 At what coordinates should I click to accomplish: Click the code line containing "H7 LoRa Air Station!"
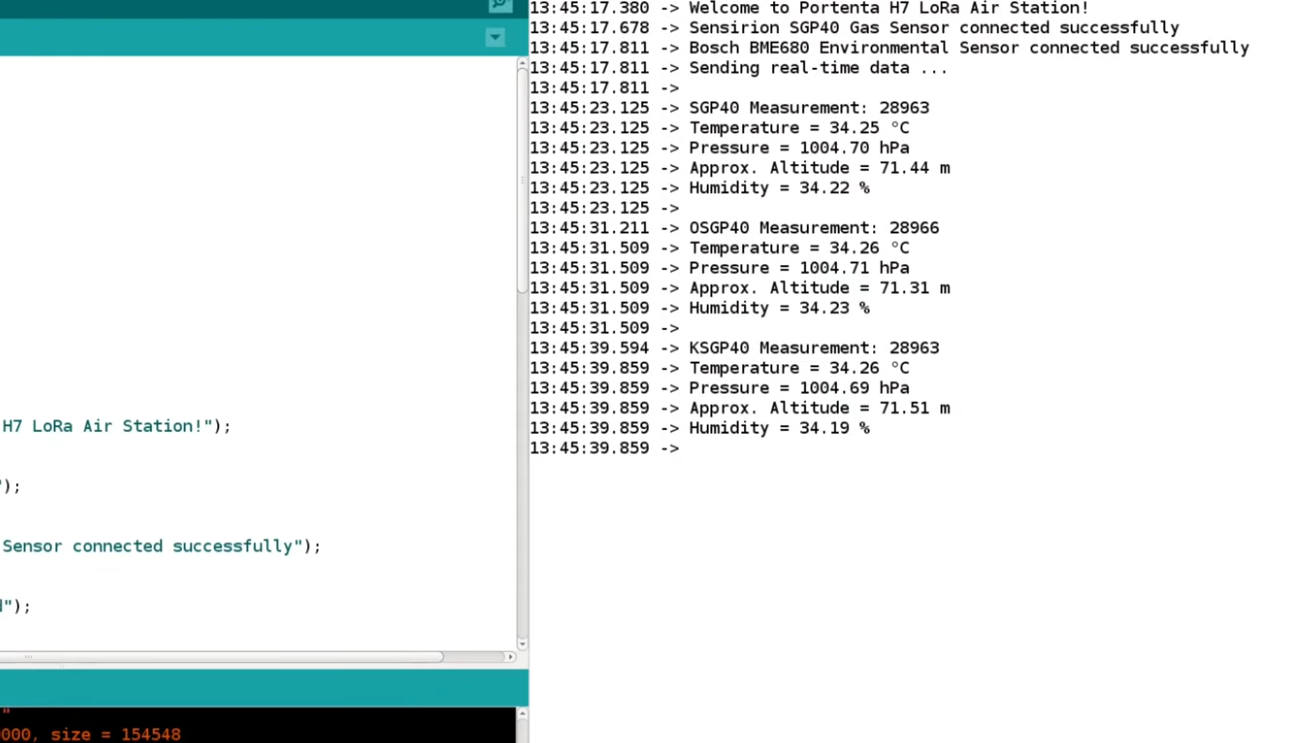(116, 426)
